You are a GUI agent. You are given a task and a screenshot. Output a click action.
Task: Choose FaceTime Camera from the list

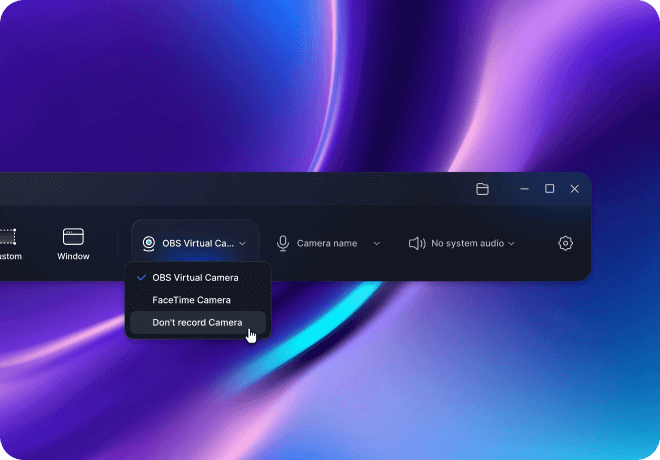[191, 300]
